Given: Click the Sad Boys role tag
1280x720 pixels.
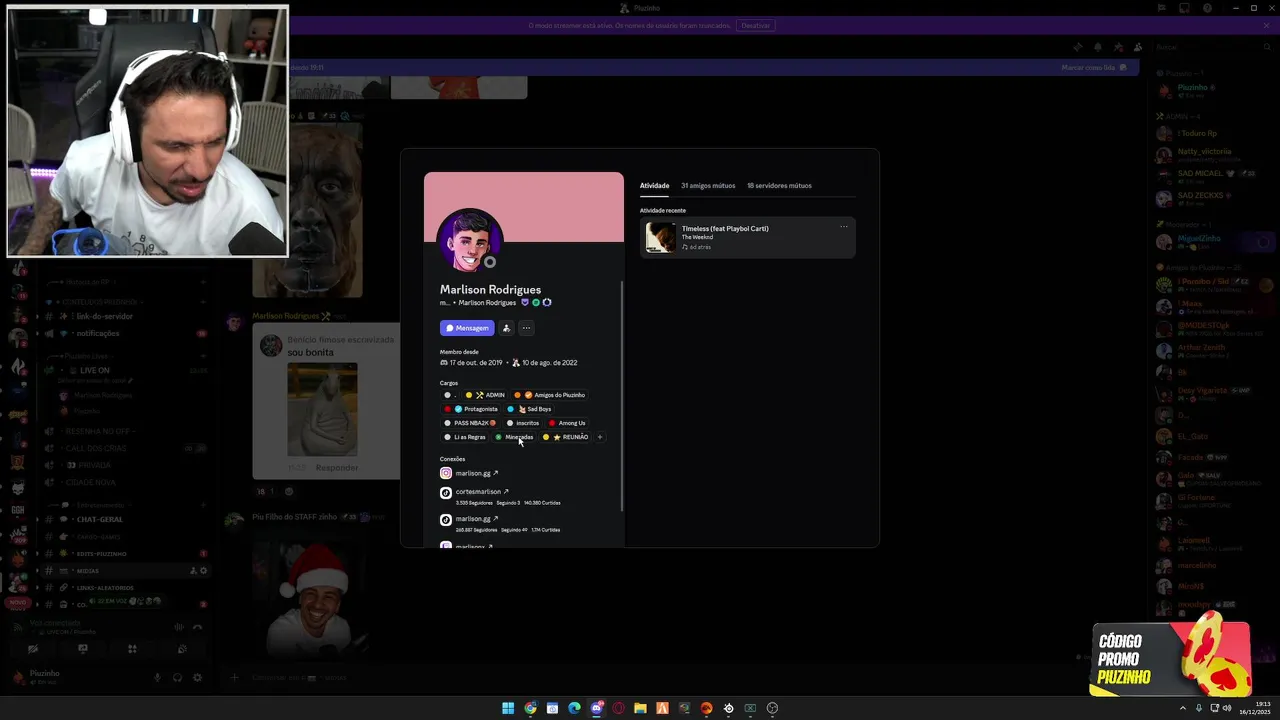Looking at the screenshot, I should pyautogui.click(x=530, y=409).
